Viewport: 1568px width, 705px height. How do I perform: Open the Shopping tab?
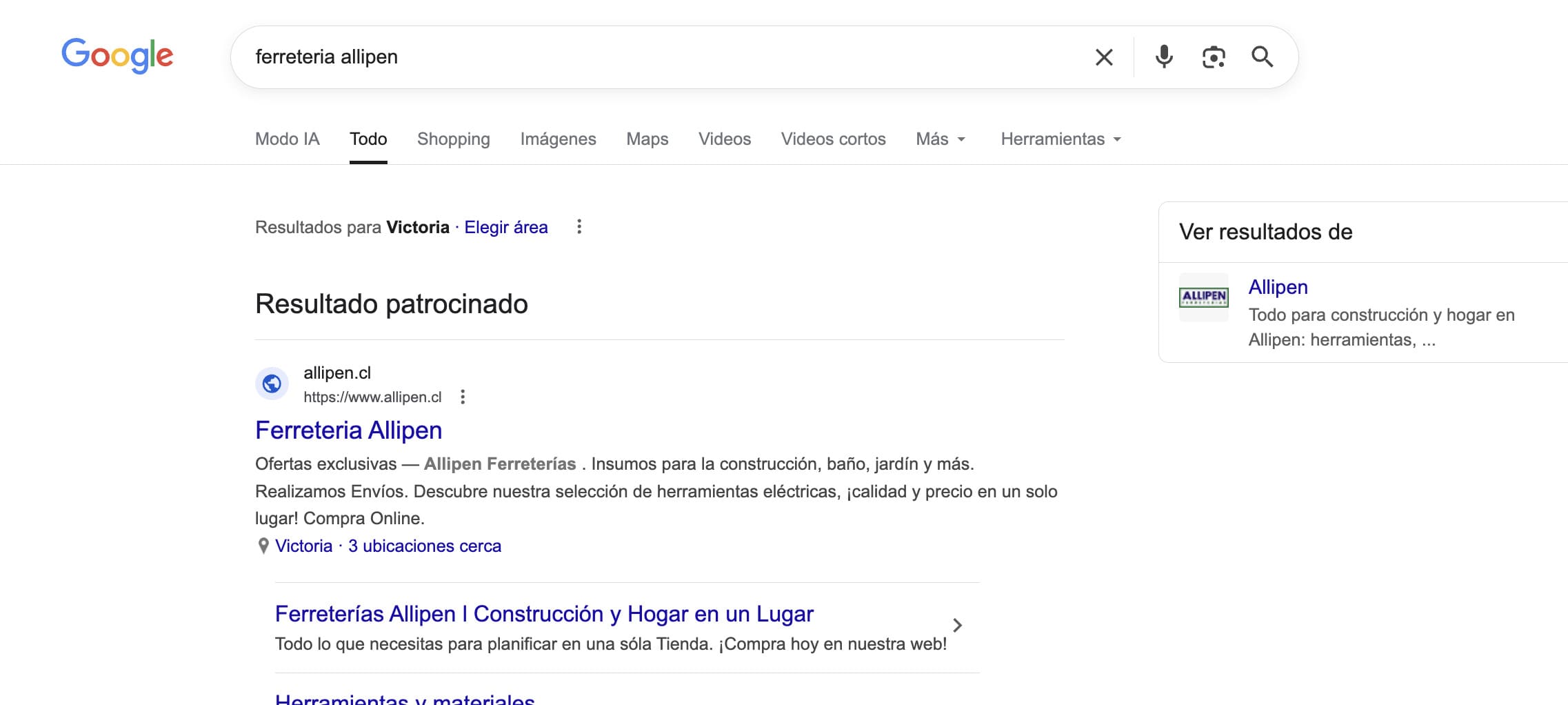(454, 139)
